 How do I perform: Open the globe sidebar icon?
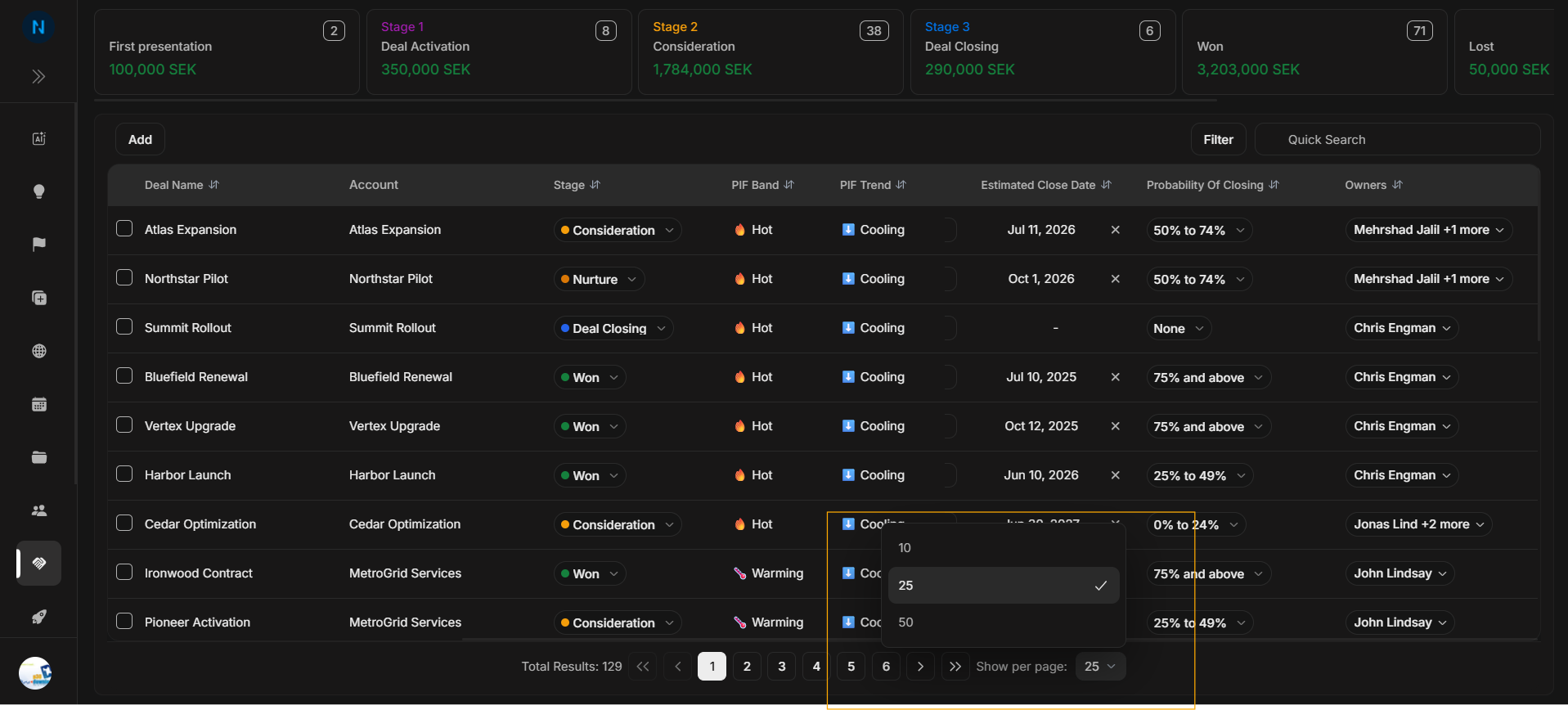[x=38, y=351]
